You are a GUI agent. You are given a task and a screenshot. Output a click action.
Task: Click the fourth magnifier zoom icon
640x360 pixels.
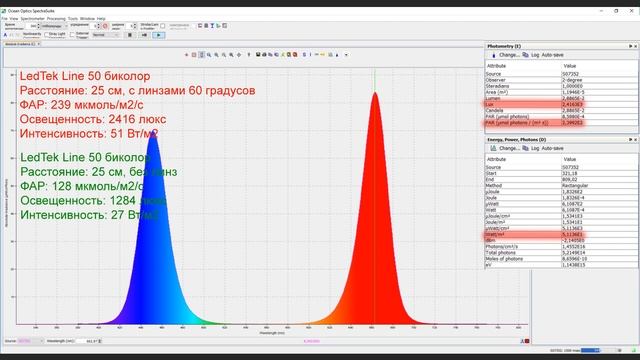pos(231,55)
